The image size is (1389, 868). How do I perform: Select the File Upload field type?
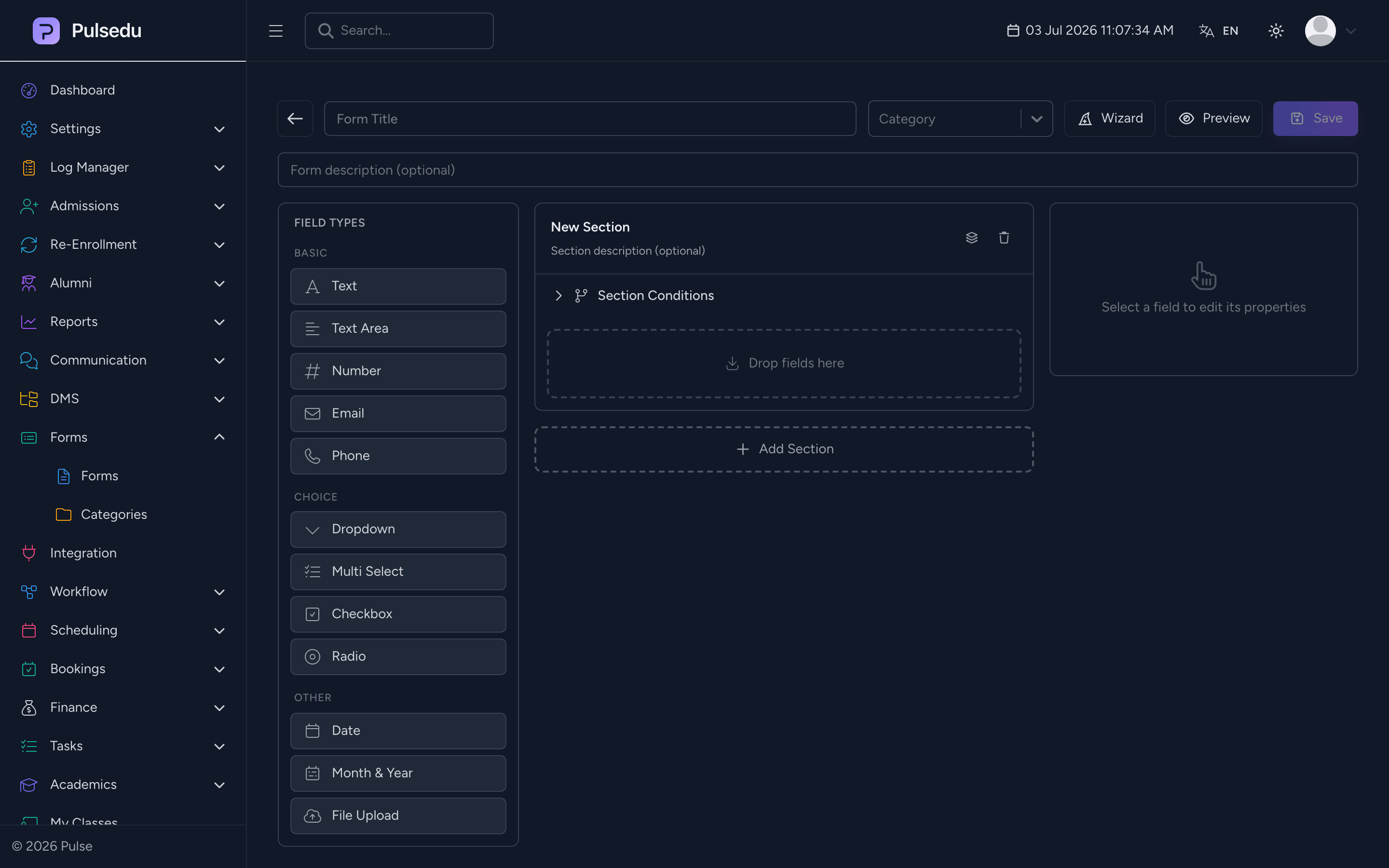[x=398, y=816]
